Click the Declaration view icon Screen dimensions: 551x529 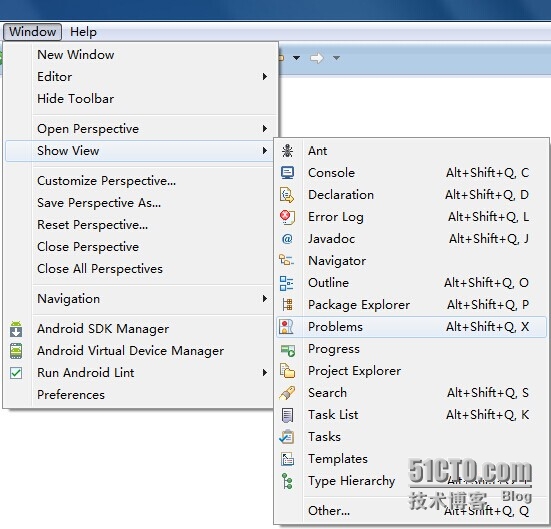[x=287, y=195]
